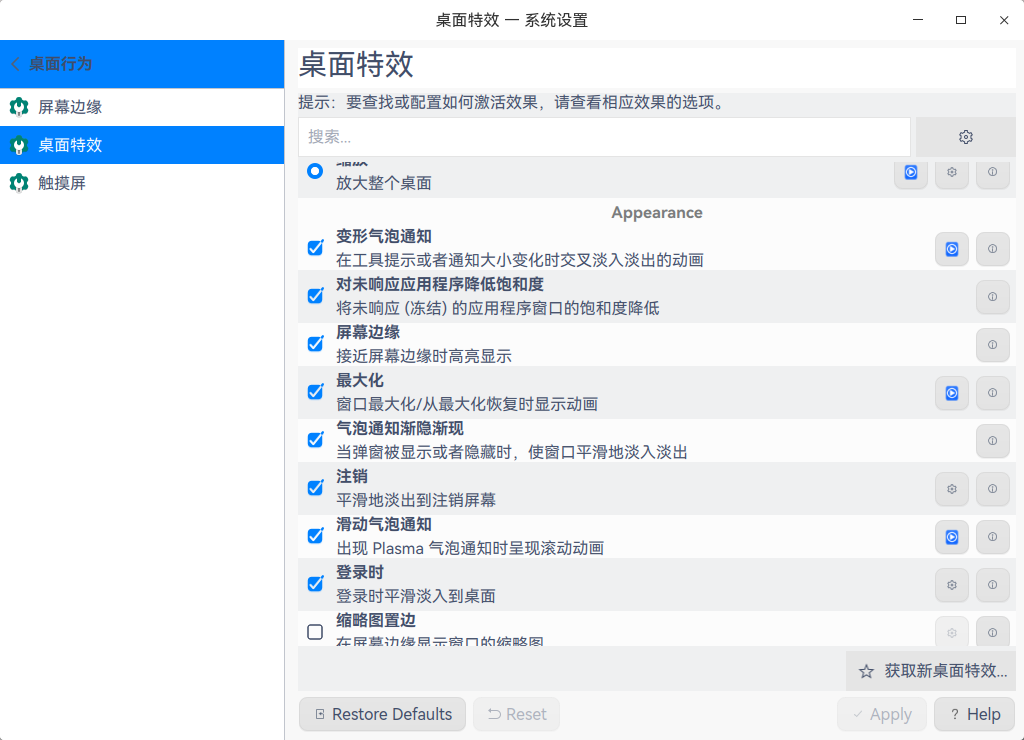Screen dimensions: 1024x740
Task: Play demo video for 滑动气泡通知 effect
Action: pyautogui.click(x=952, y=537)
